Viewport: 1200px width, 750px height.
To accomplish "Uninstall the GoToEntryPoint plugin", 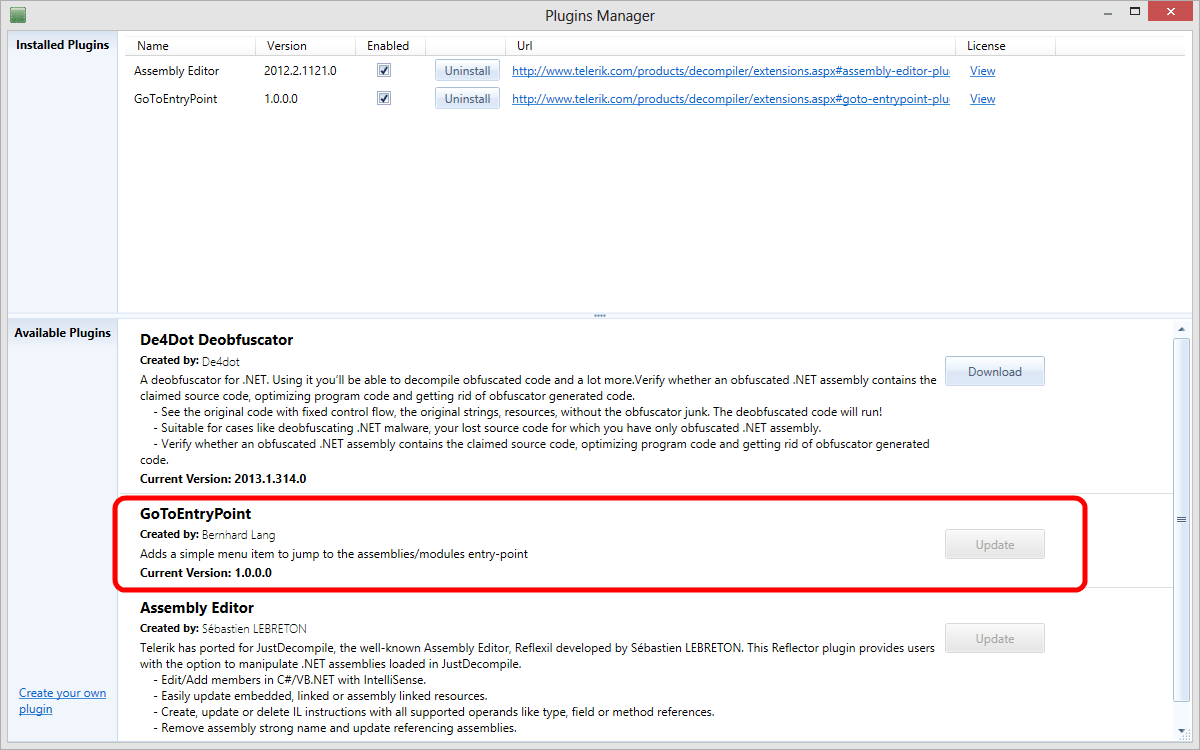I will click(x=467, y=99).
